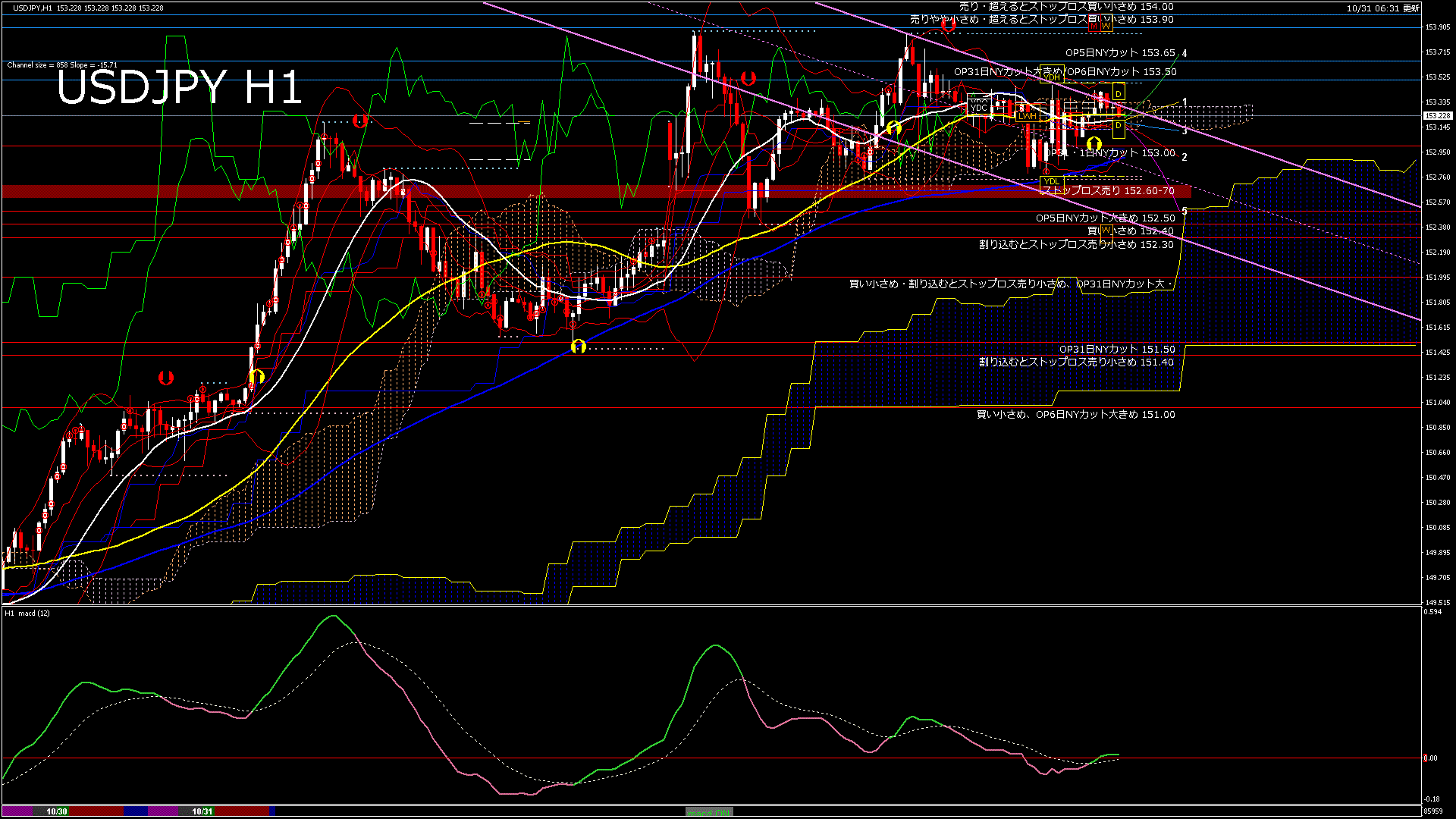
Task: Select the ストップロス売り 152.60-70 label
Action: [1108, 191]
